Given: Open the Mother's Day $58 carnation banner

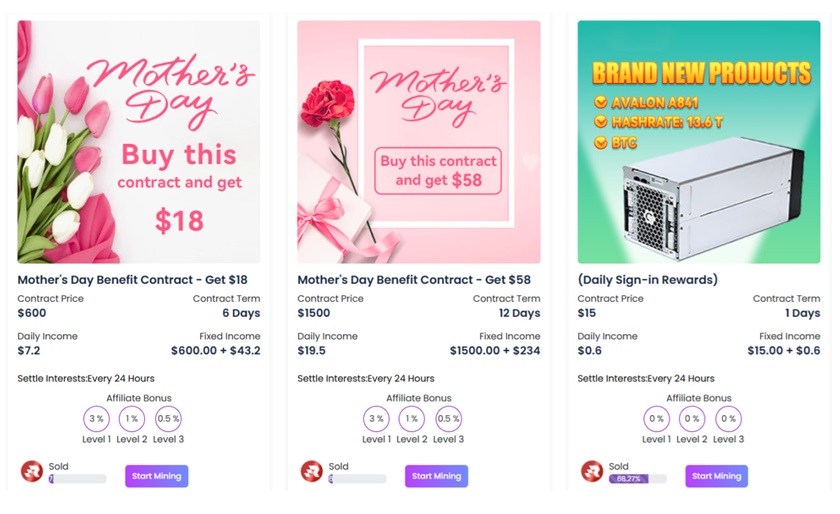Looking at the screenshot, I should point(419,142).
